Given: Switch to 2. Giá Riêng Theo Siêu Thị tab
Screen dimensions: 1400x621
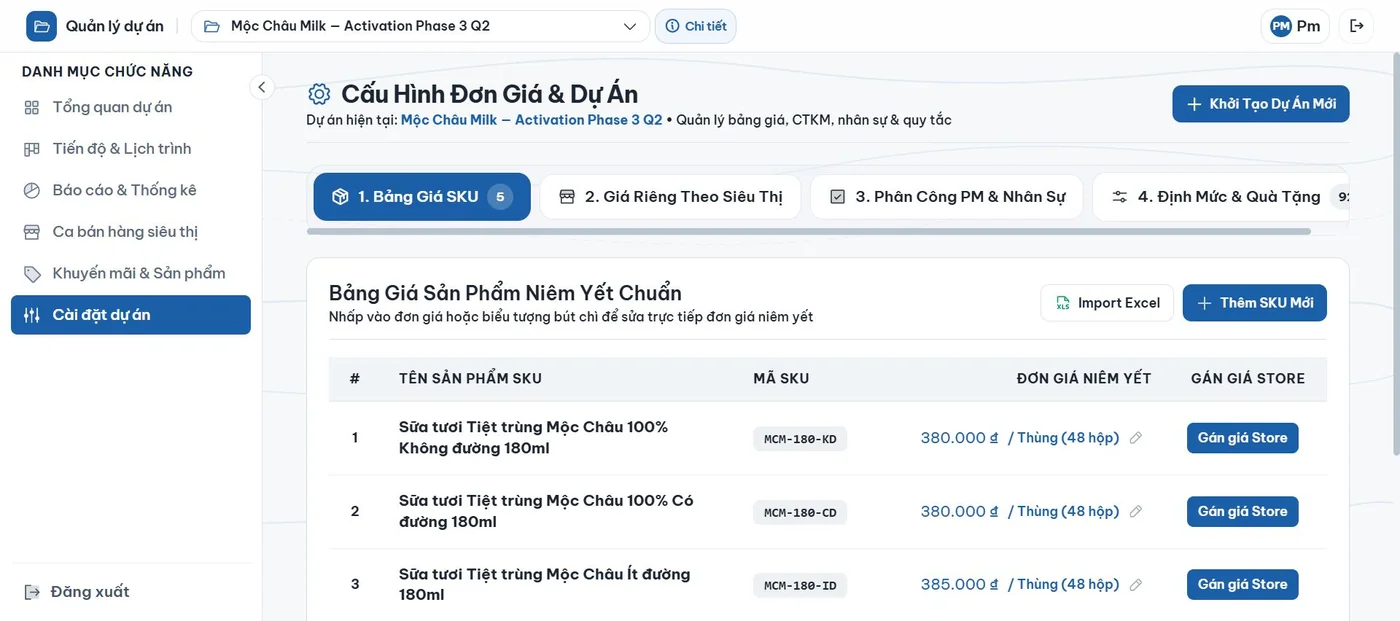Looking at the screenshot, I should click(671, 197).
